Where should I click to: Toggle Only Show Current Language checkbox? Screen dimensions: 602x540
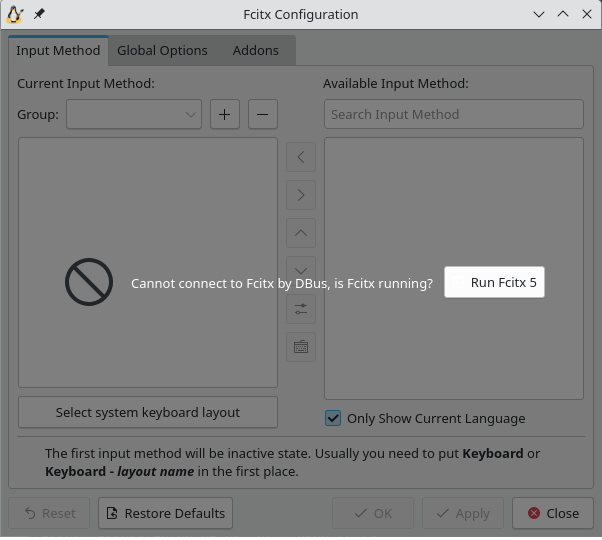[x=333, y=418]
